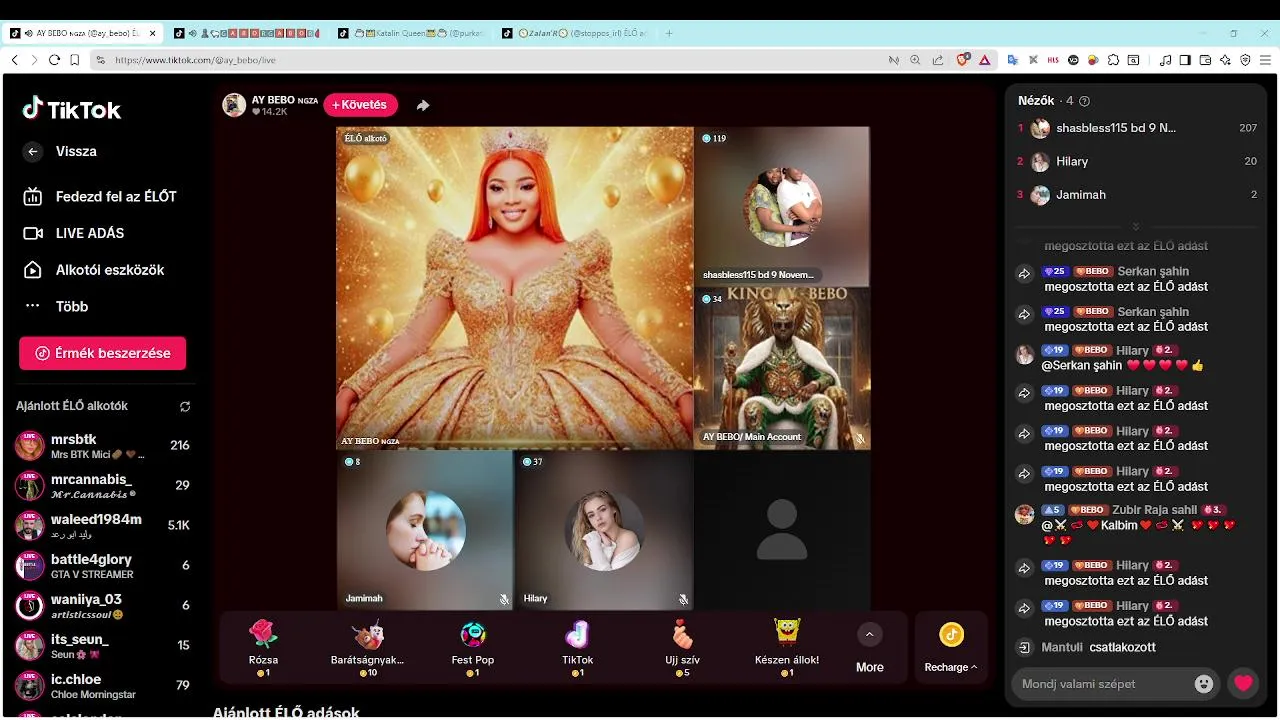The height and width of the screenshot is (720, 1280).
Task: Open media control music note icon
Action: (x=1166, y=60)
